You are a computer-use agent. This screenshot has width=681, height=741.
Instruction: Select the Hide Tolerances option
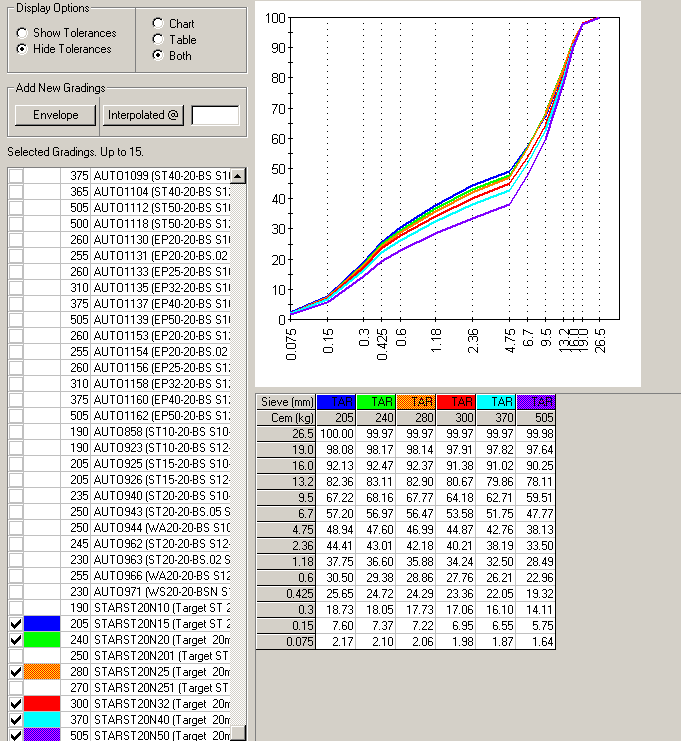point(22,49)
